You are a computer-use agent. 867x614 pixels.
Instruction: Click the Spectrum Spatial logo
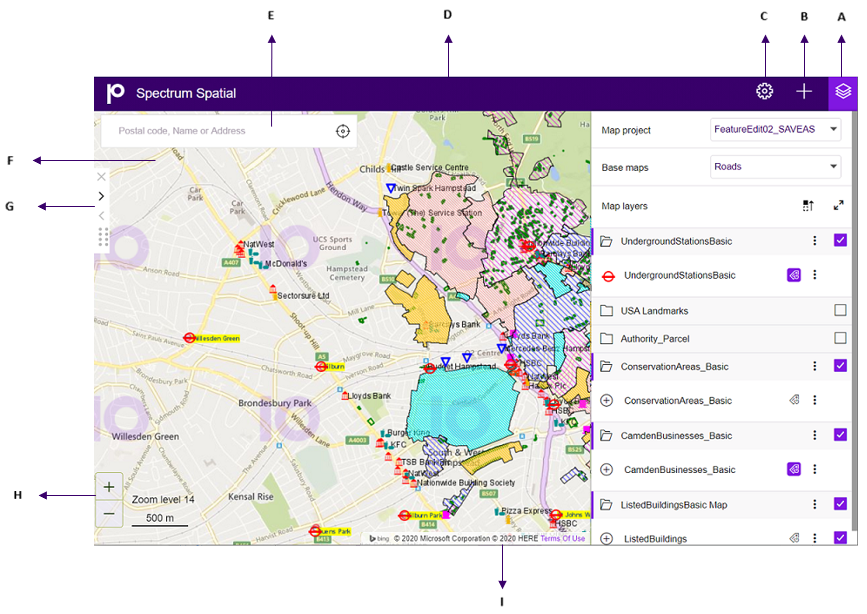[x=116, y=93]
